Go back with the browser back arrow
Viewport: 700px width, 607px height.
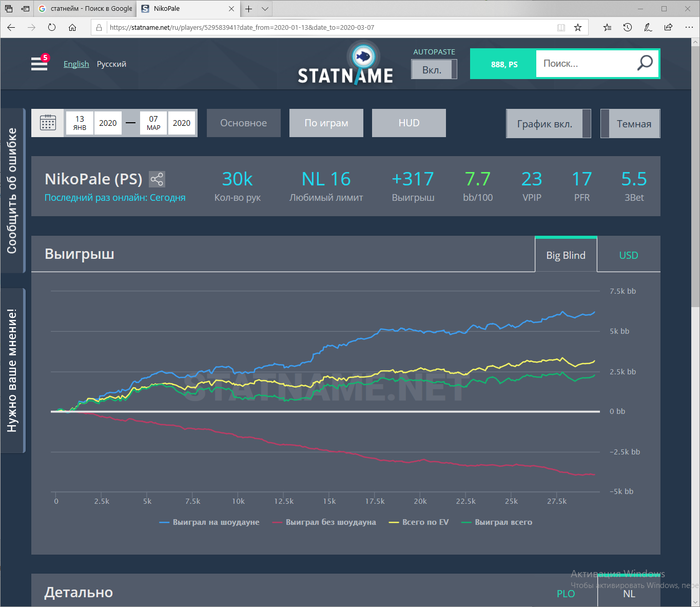click(11, 27)
